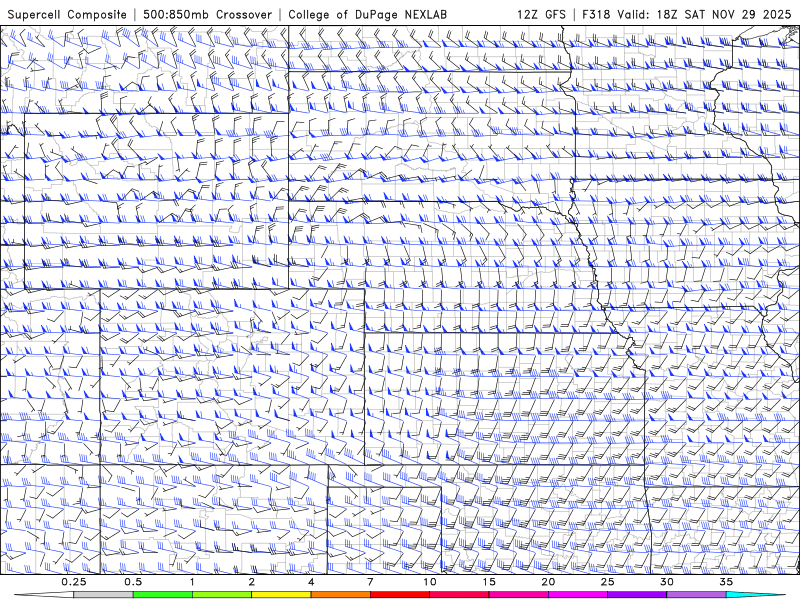Select the gray color bar segment
800x600 pixels.
[x=104, y=595]
